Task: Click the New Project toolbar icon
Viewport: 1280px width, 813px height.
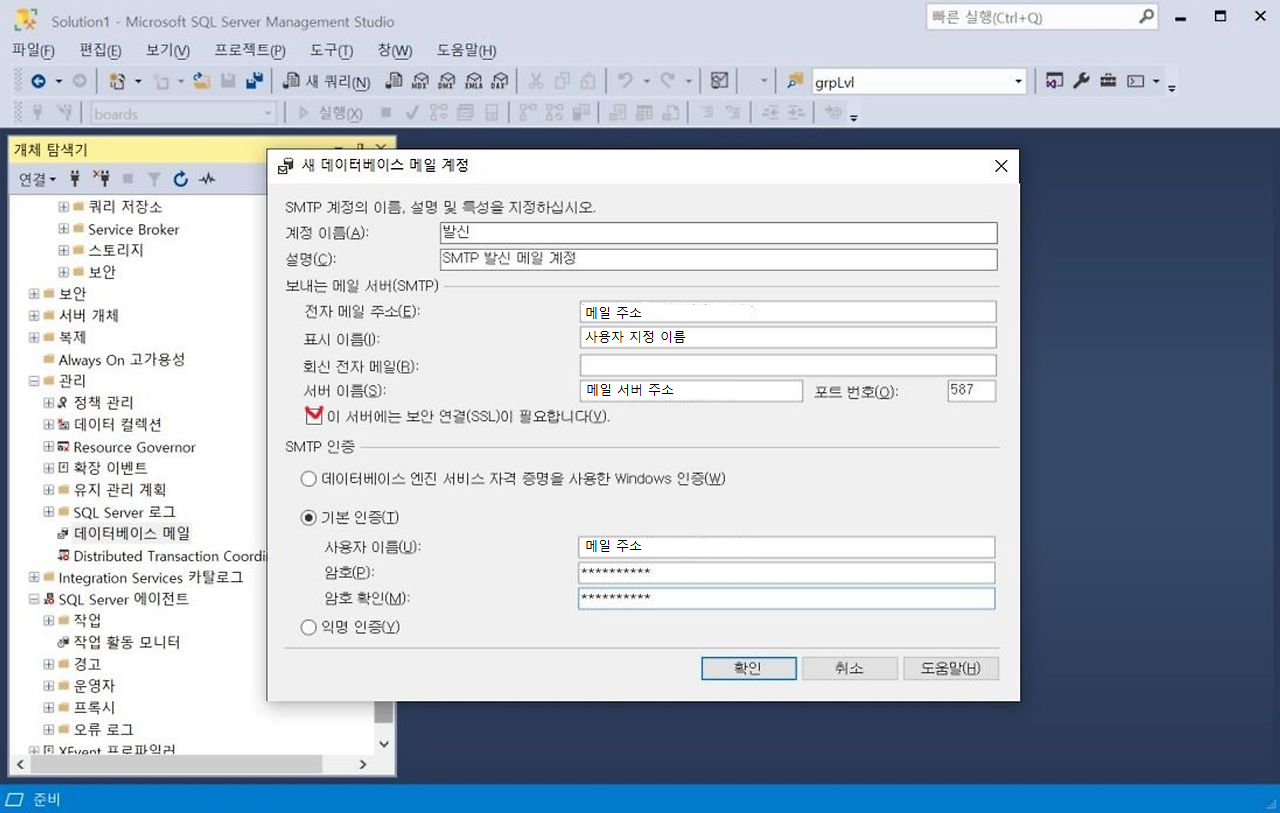Action: click(x=117, y=82)
